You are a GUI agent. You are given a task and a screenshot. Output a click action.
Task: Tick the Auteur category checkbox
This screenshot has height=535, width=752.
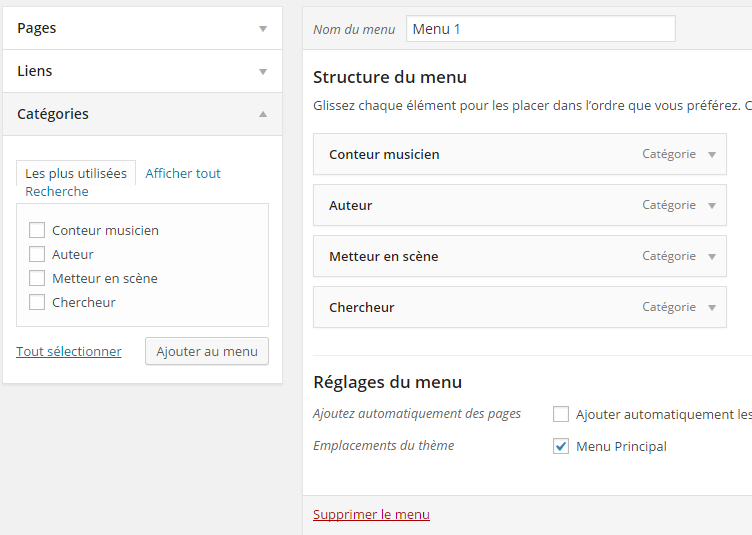[x=37, y=254]
